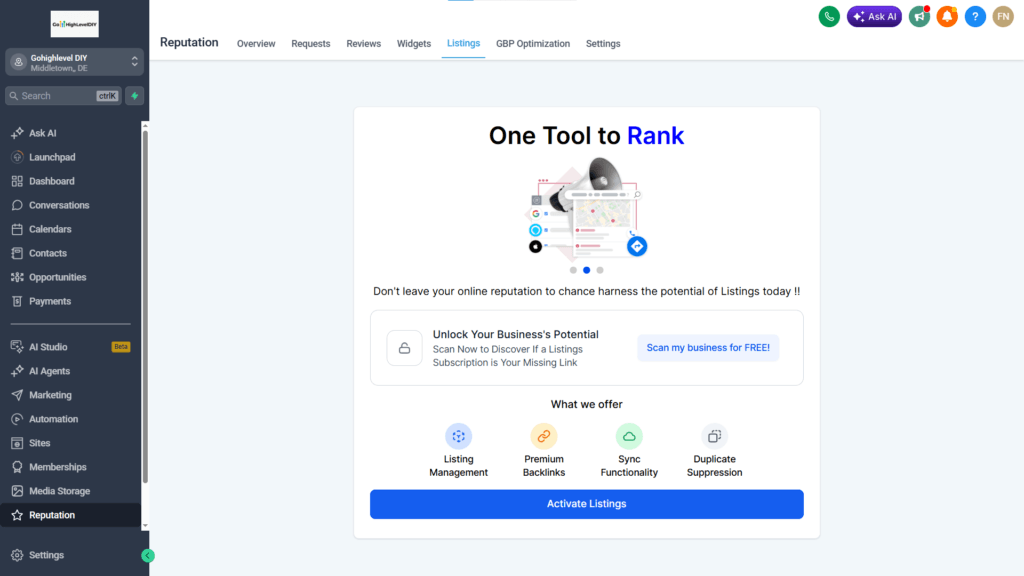Open the FN user avatar menu
Viewport: 1024px width, 576px height.
click(x=1003, y=16)
